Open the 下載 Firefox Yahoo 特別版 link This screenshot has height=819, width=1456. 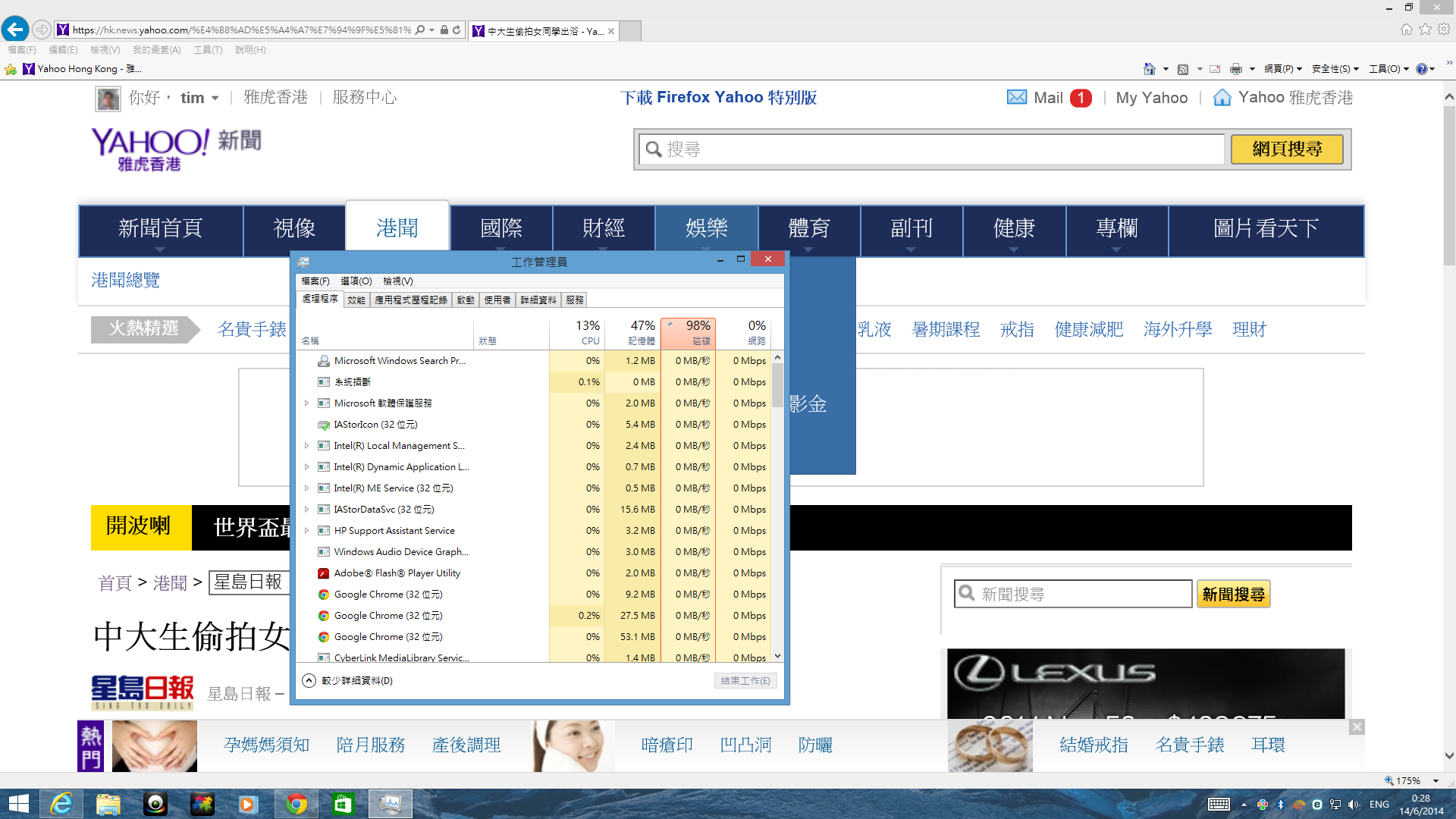click(718, 97)
